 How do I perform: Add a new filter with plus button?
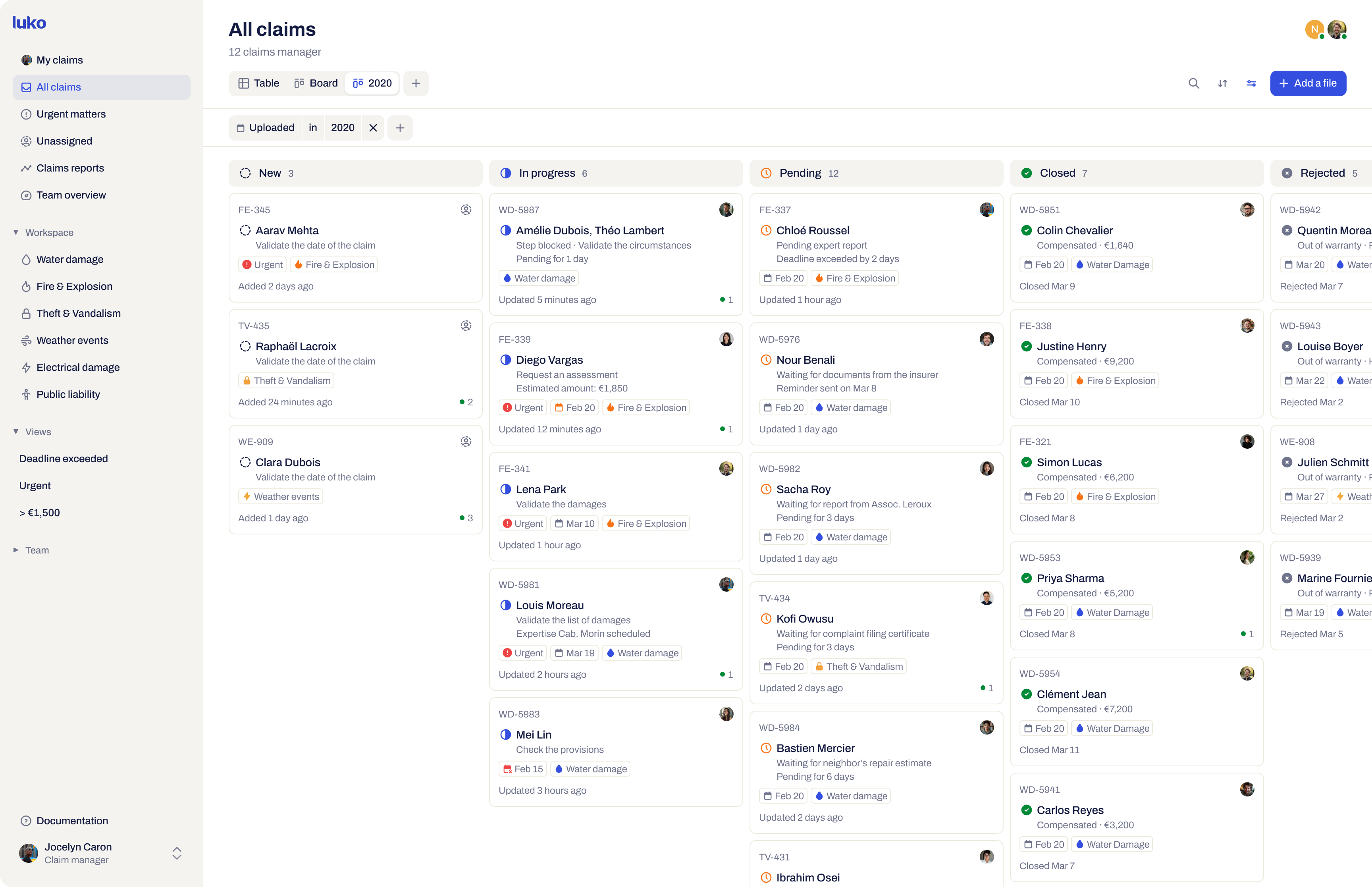point(400,128)
